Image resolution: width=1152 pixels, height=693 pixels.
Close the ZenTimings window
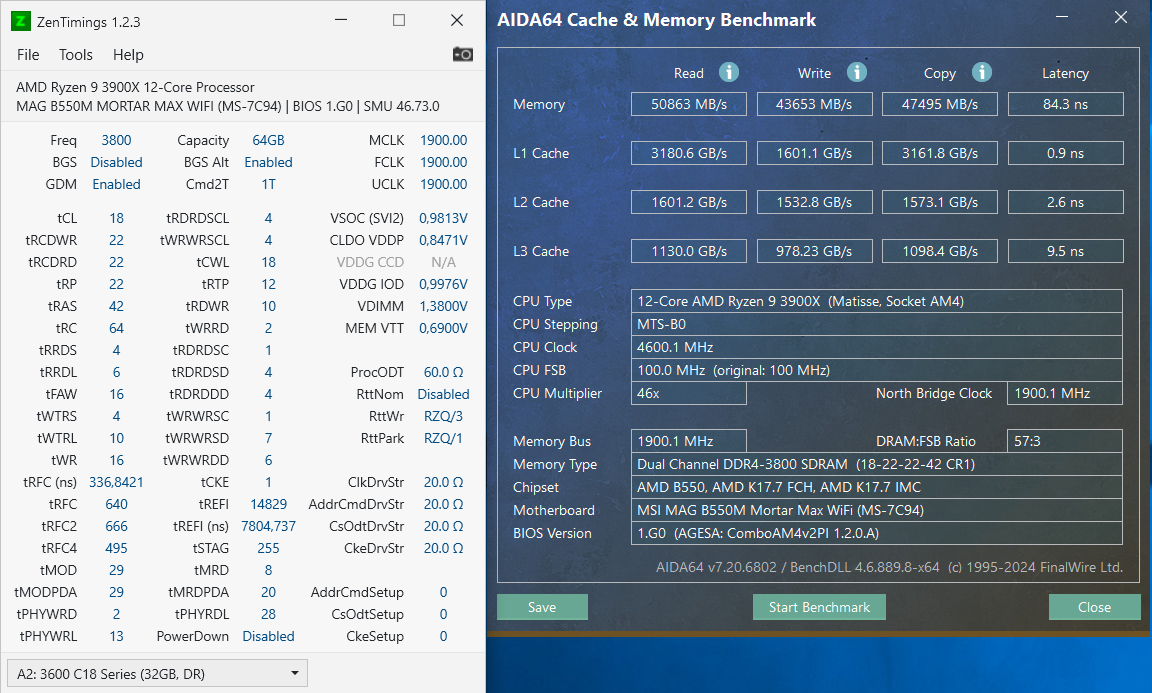457,21
